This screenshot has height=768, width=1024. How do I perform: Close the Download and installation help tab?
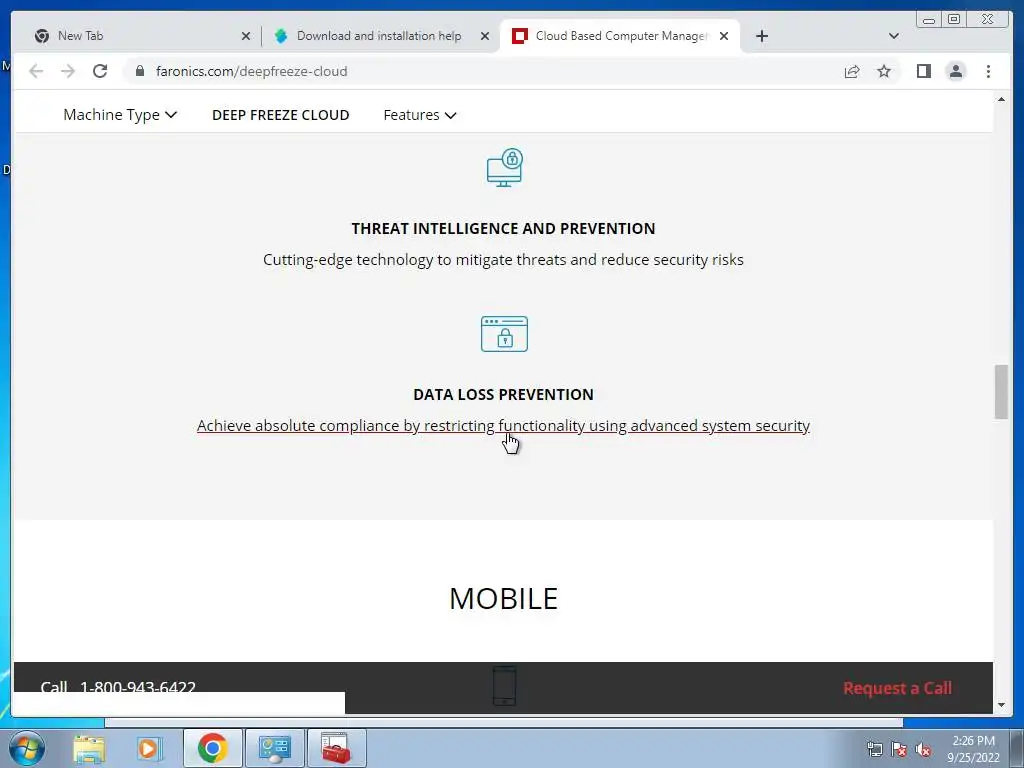coord(485,36)
